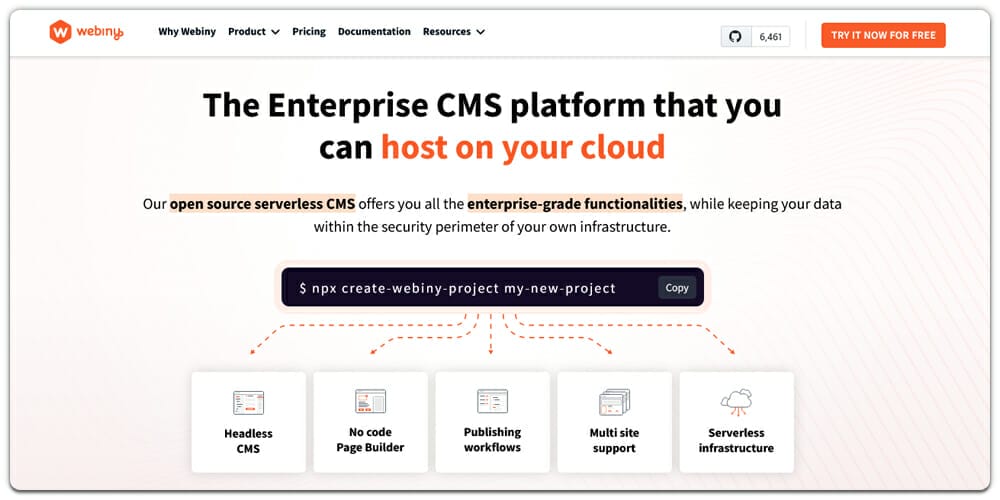Copy the npx command with Copy button
Viewport: 1000px width, 500px height.
coord(677,288)
